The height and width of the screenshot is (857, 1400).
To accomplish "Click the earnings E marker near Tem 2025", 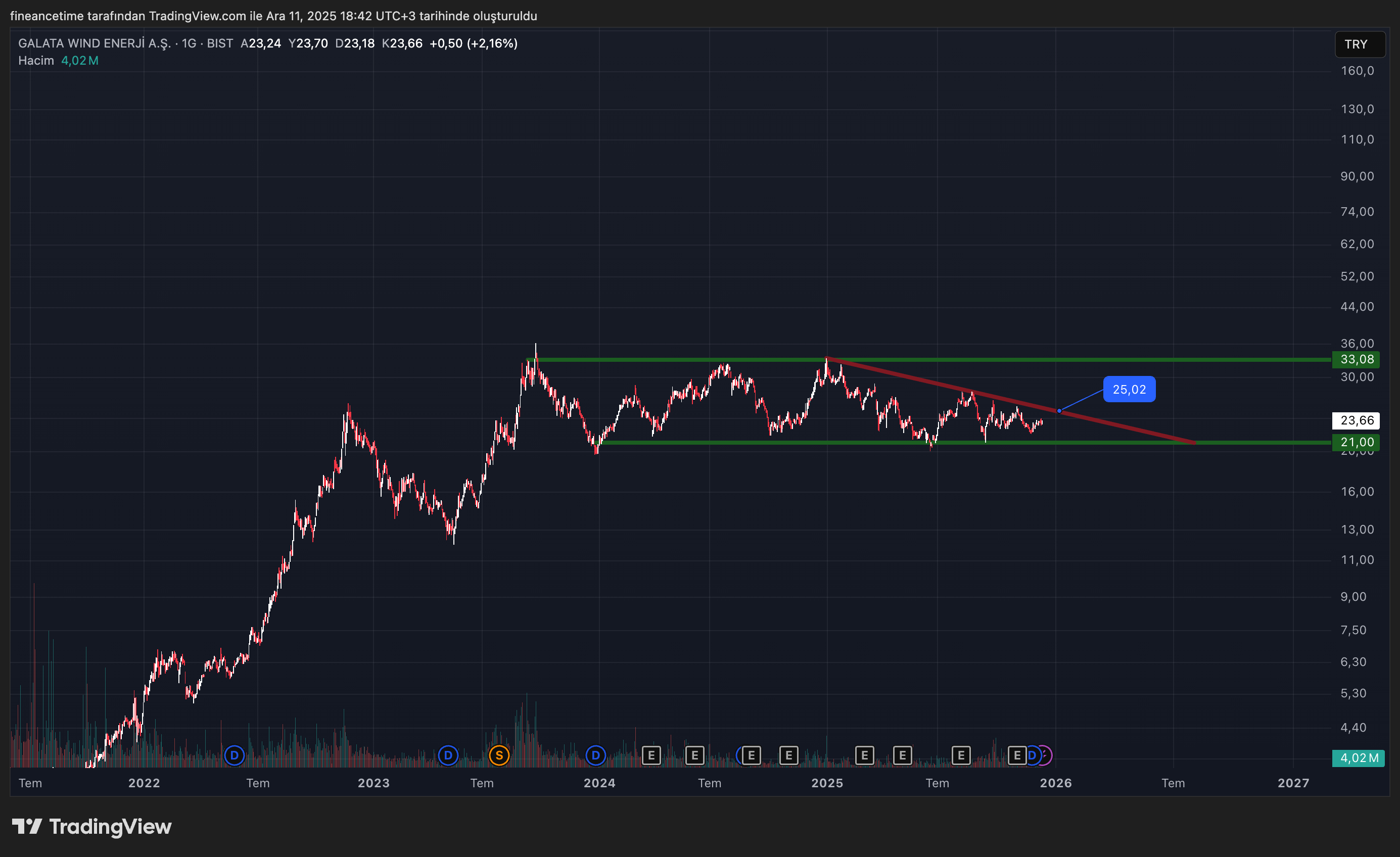I will [961, 755].
